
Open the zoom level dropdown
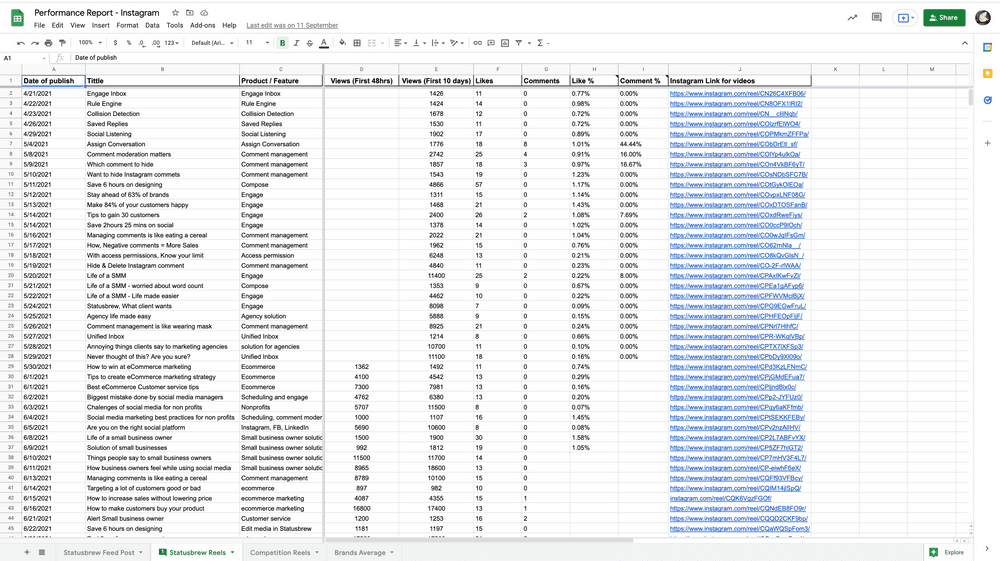tap(89, 43)
